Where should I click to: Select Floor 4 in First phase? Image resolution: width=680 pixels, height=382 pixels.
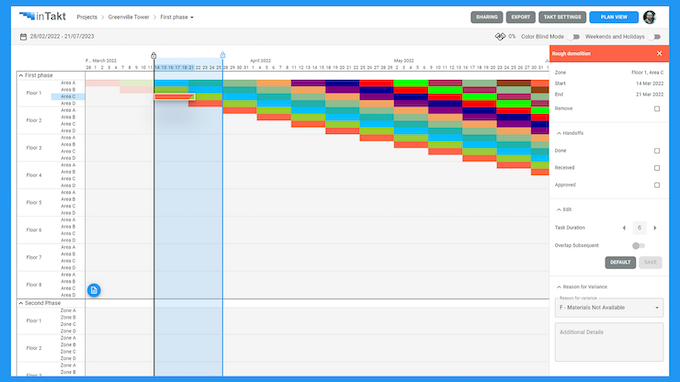click(x=34, y=175)
